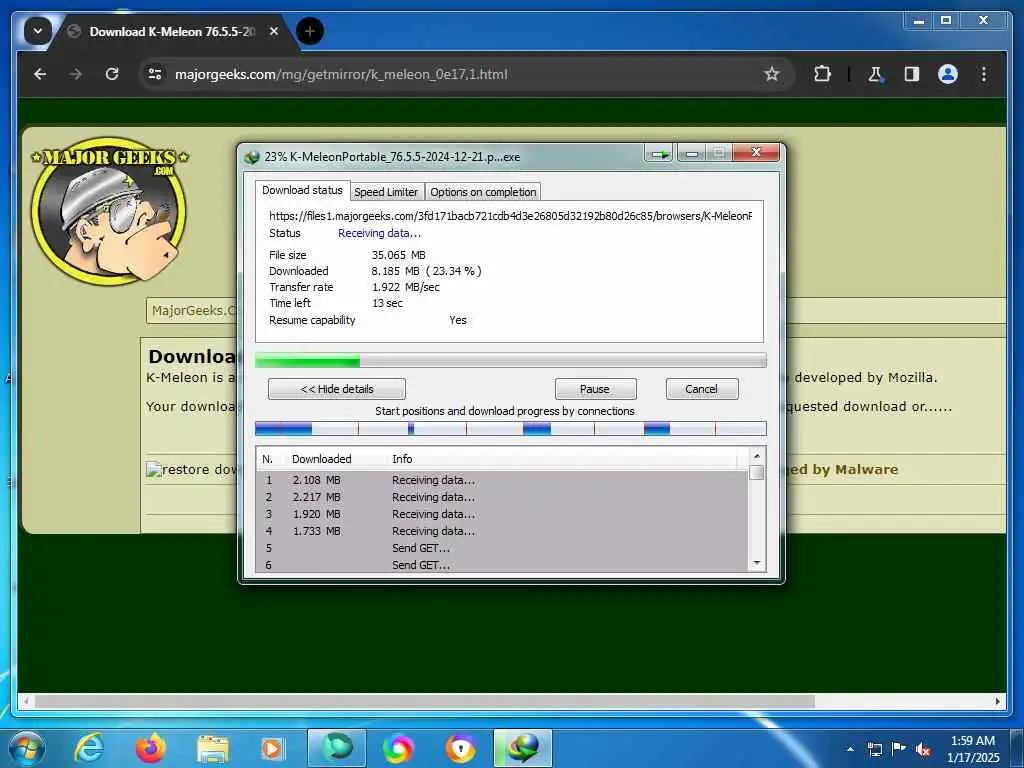The height and width of the screenshot is (768, 1024).
Task: Select connection row 5 Send GET
Action: [502, 548]
